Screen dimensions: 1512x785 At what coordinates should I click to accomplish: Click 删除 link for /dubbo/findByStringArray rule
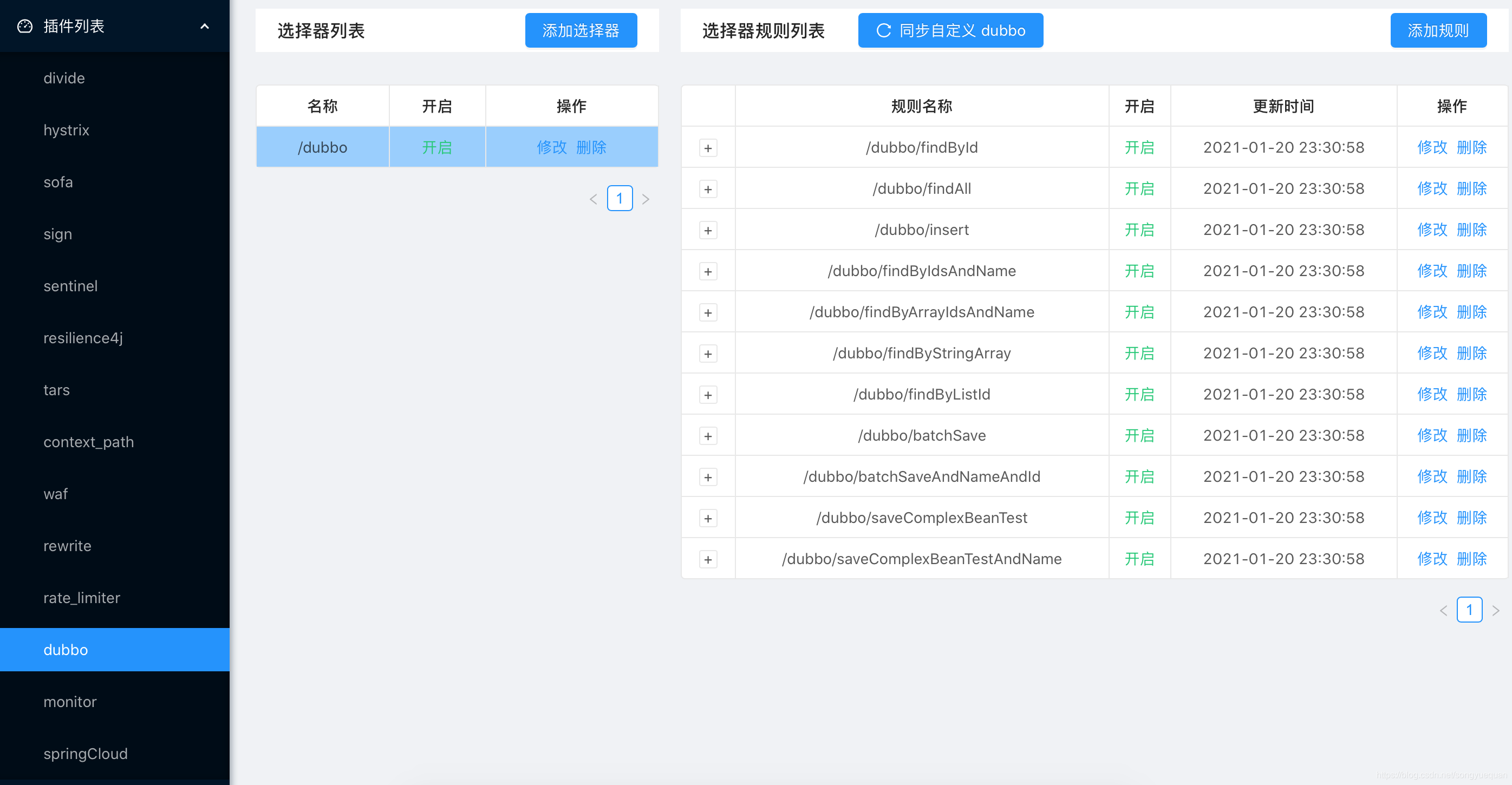(x=1471, y=353)
